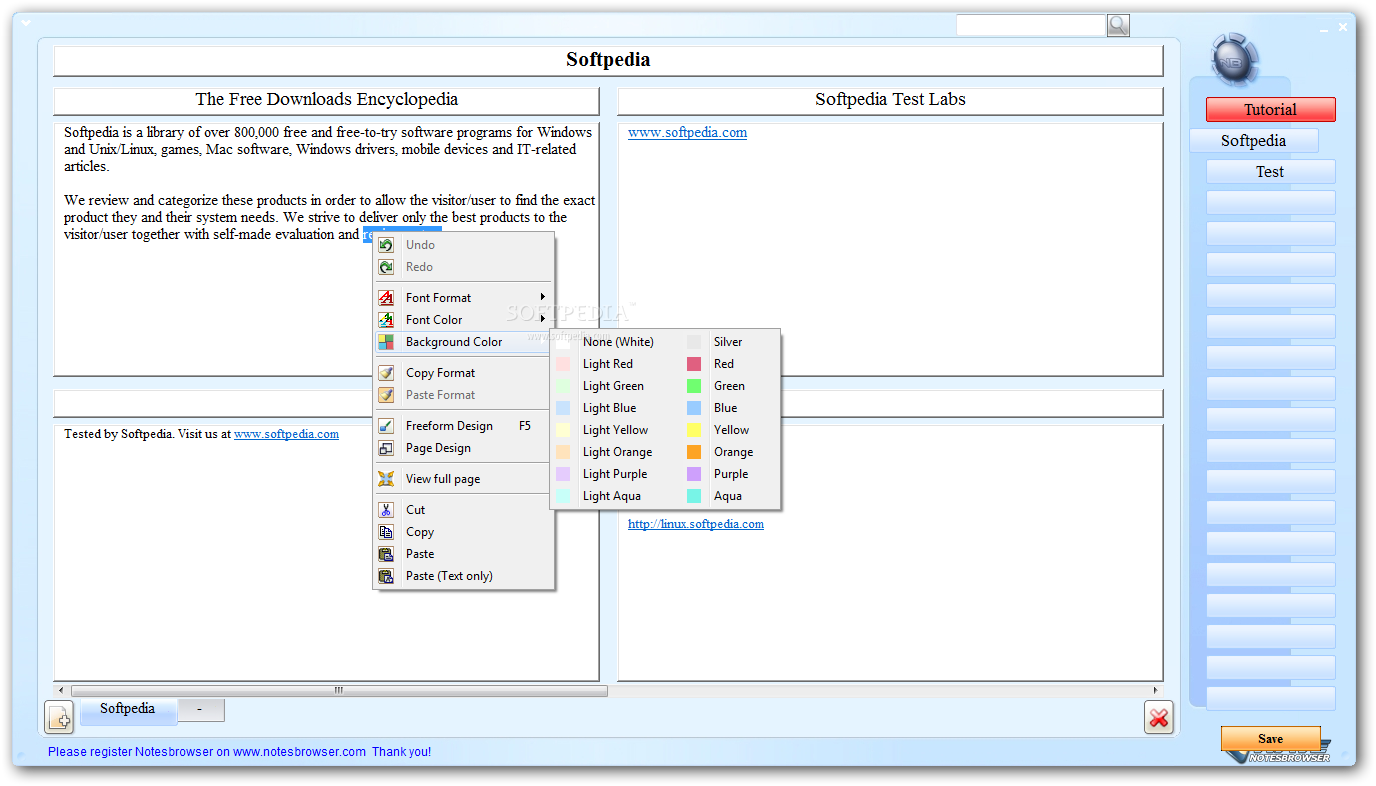The width and height of the screenshot is (1376, 786).
Task: Switch to the Softpedia sidebar tab
Action: coord(1253,141)
